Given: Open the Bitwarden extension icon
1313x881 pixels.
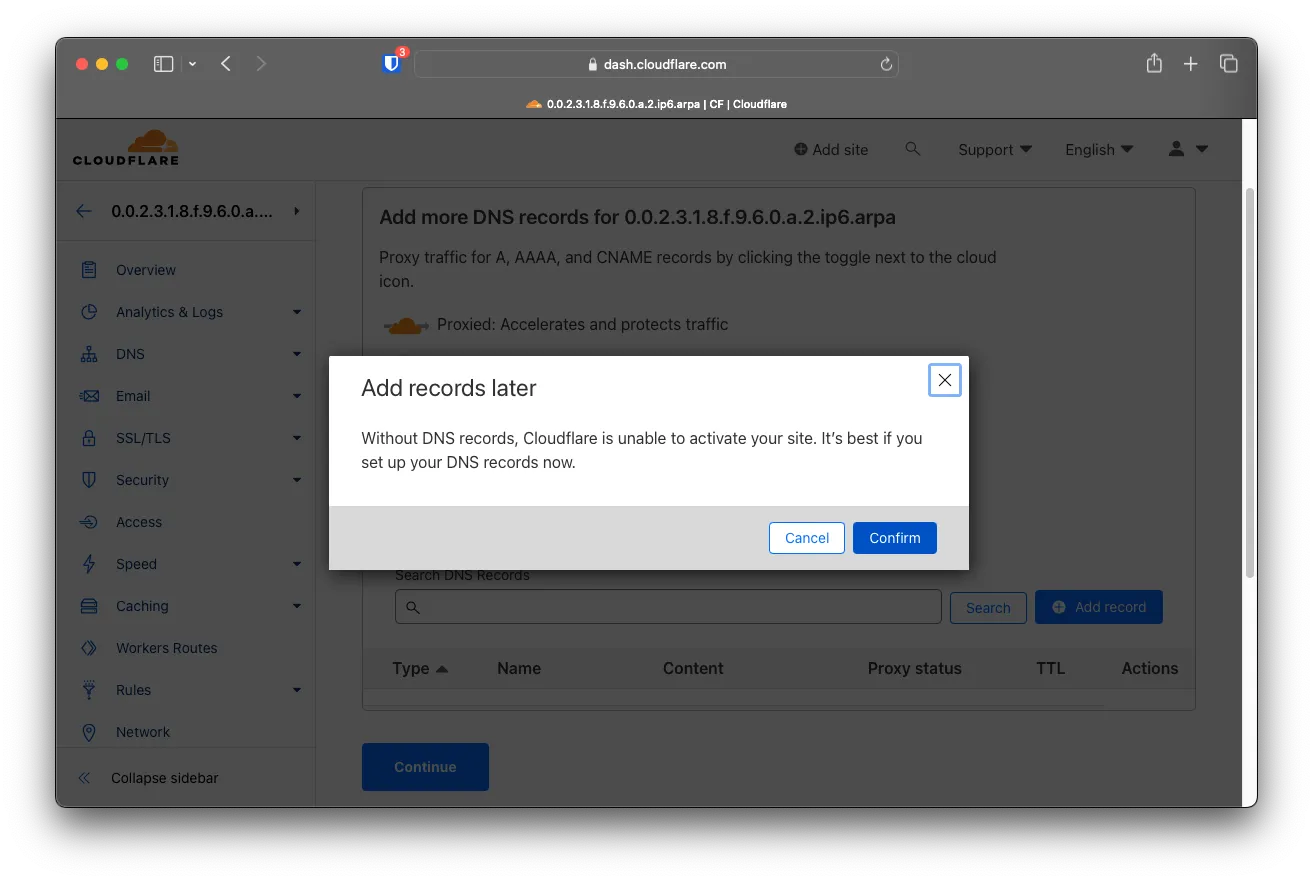Looking at the screenshot, I should pyautogui.click(x=392, y=64).
